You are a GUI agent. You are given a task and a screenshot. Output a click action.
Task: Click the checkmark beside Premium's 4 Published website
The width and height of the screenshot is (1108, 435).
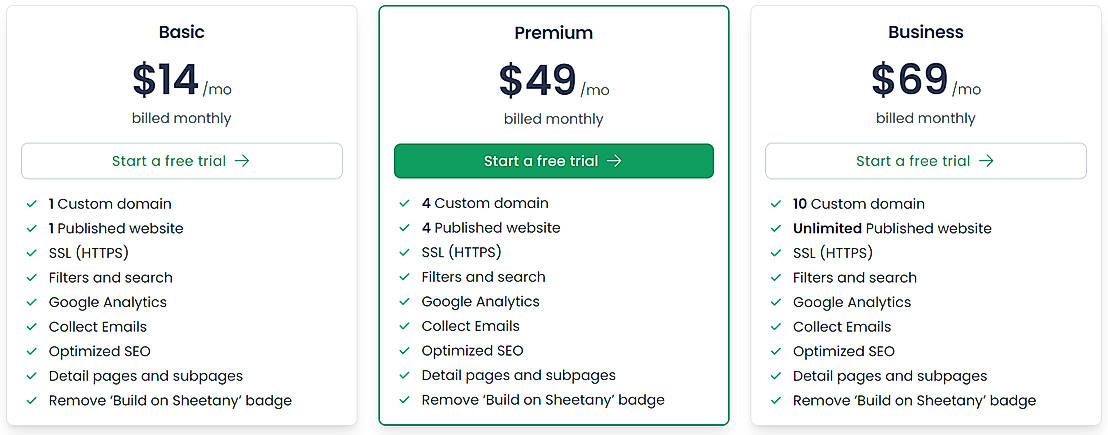[405, 228]
